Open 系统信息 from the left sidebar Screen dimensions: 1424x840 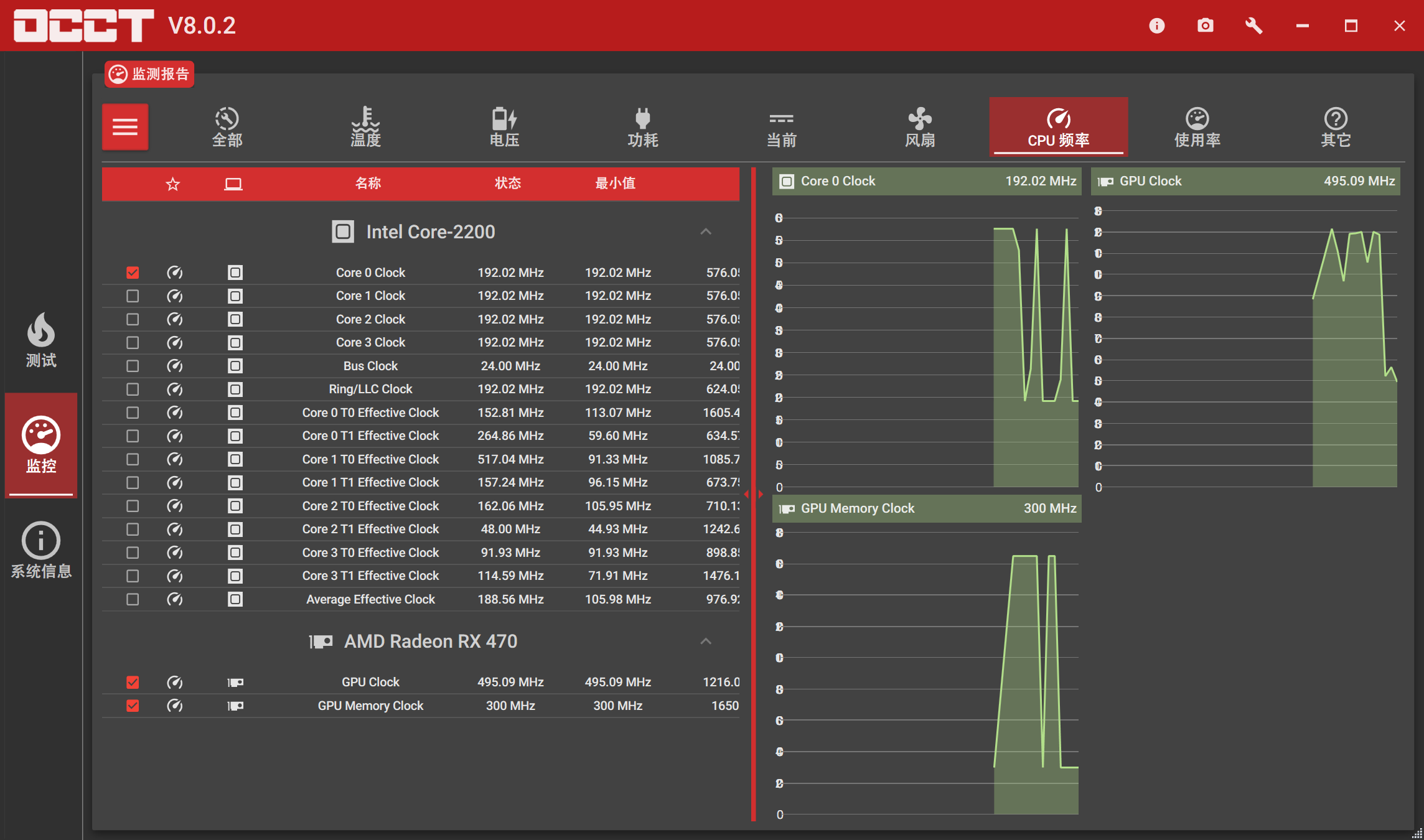pyautogui.click(x=40, y=549)
